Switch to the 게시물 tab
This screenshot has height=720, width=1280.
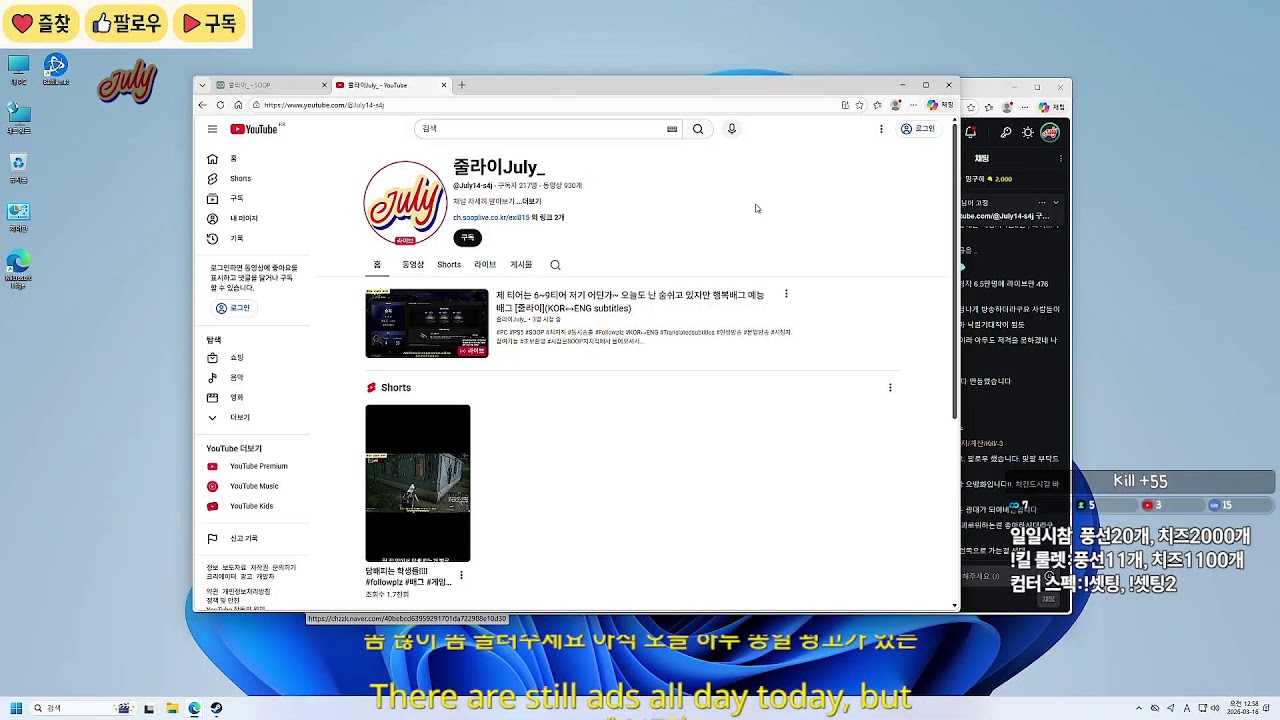pos(521,265)
